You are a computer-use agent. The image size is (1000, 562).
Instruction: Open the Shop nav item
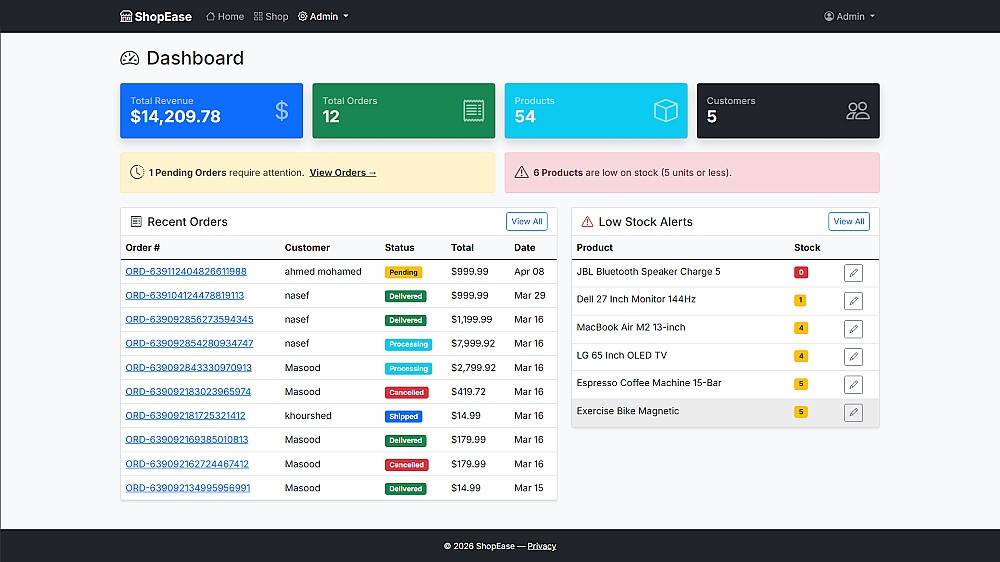coord(271,17)
